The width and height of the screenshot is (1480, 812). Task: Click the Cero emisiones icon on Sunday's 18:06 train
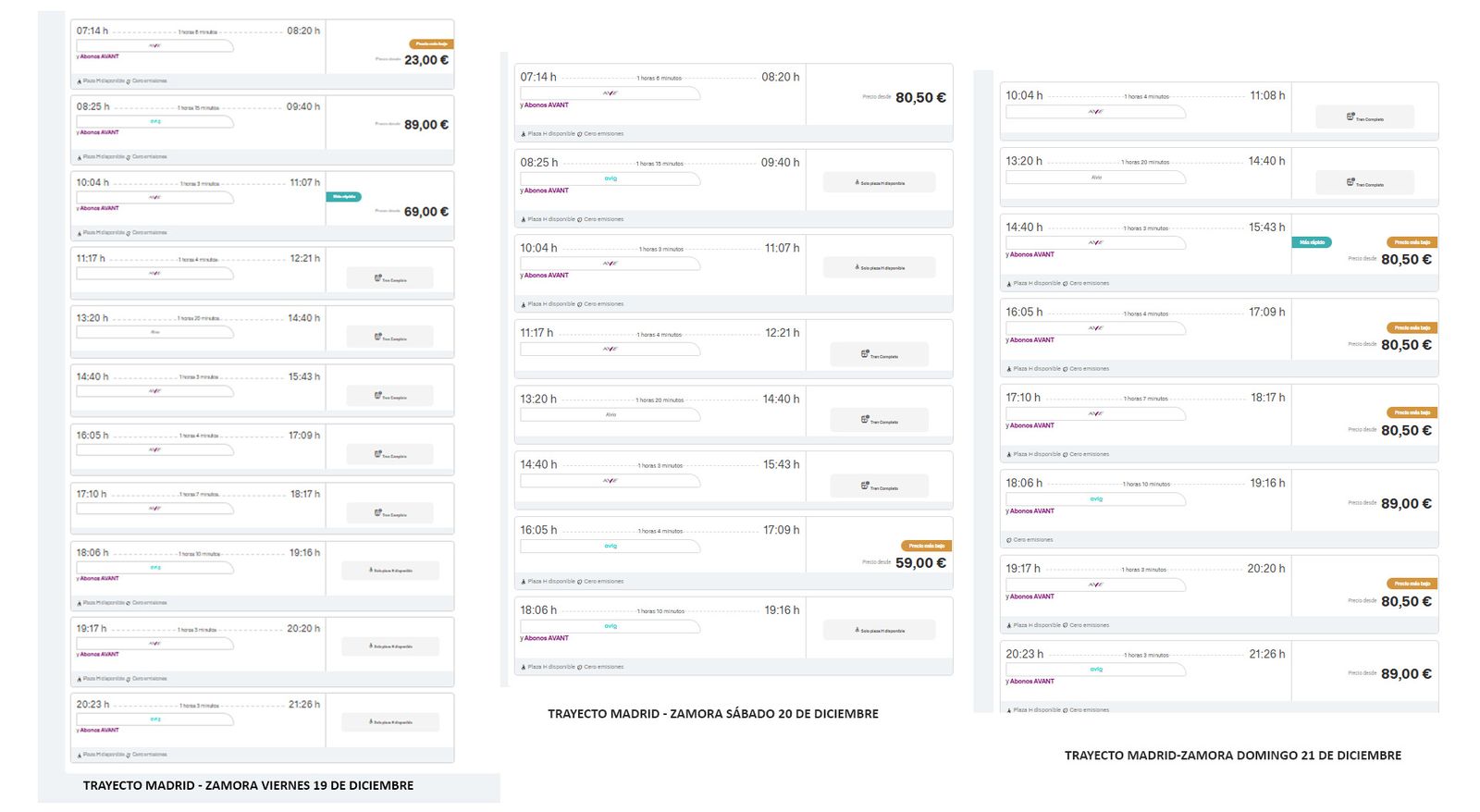coord(1009,540)
